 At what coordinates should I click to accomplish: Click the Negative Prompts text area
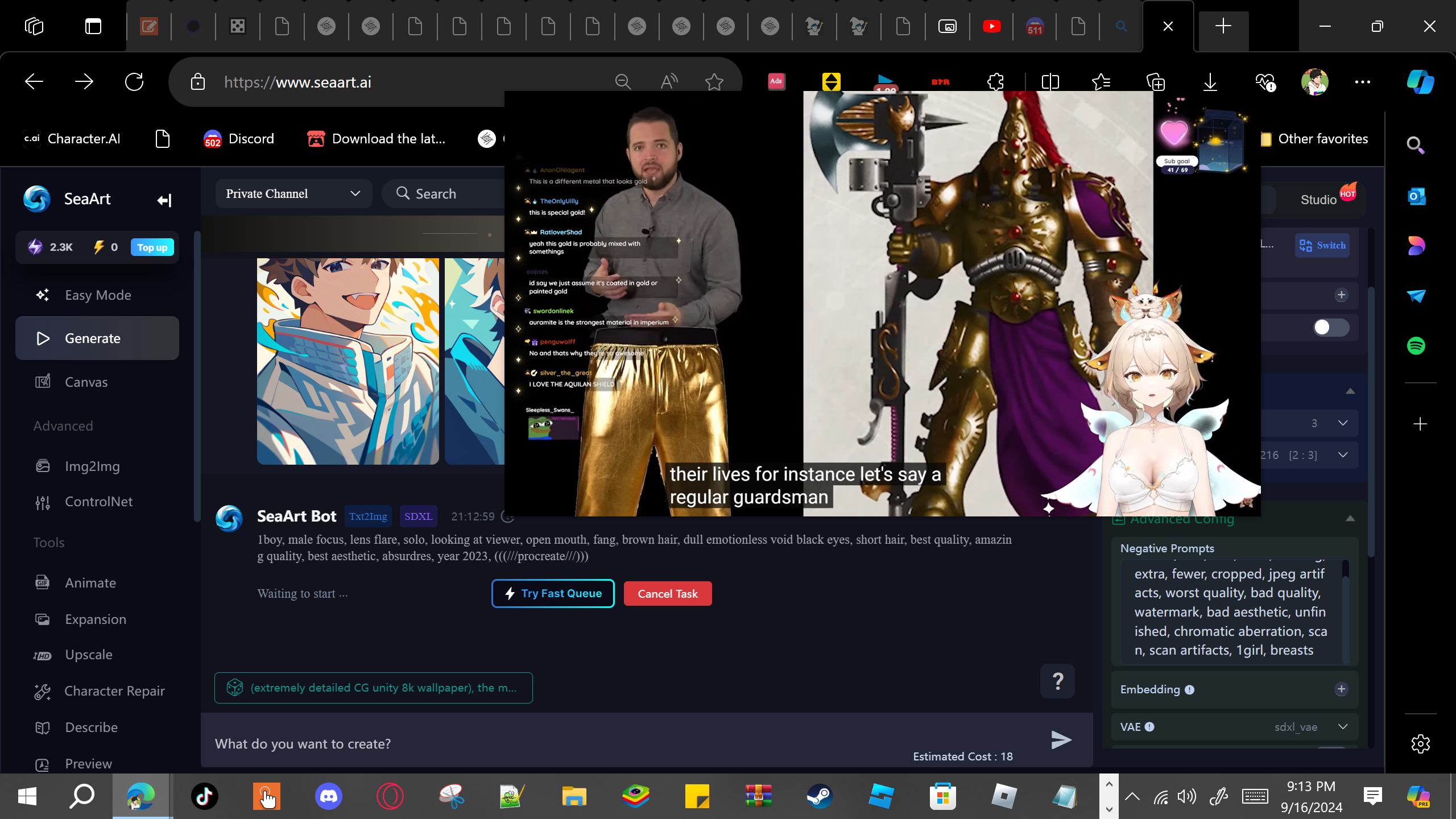(1231, 612)
